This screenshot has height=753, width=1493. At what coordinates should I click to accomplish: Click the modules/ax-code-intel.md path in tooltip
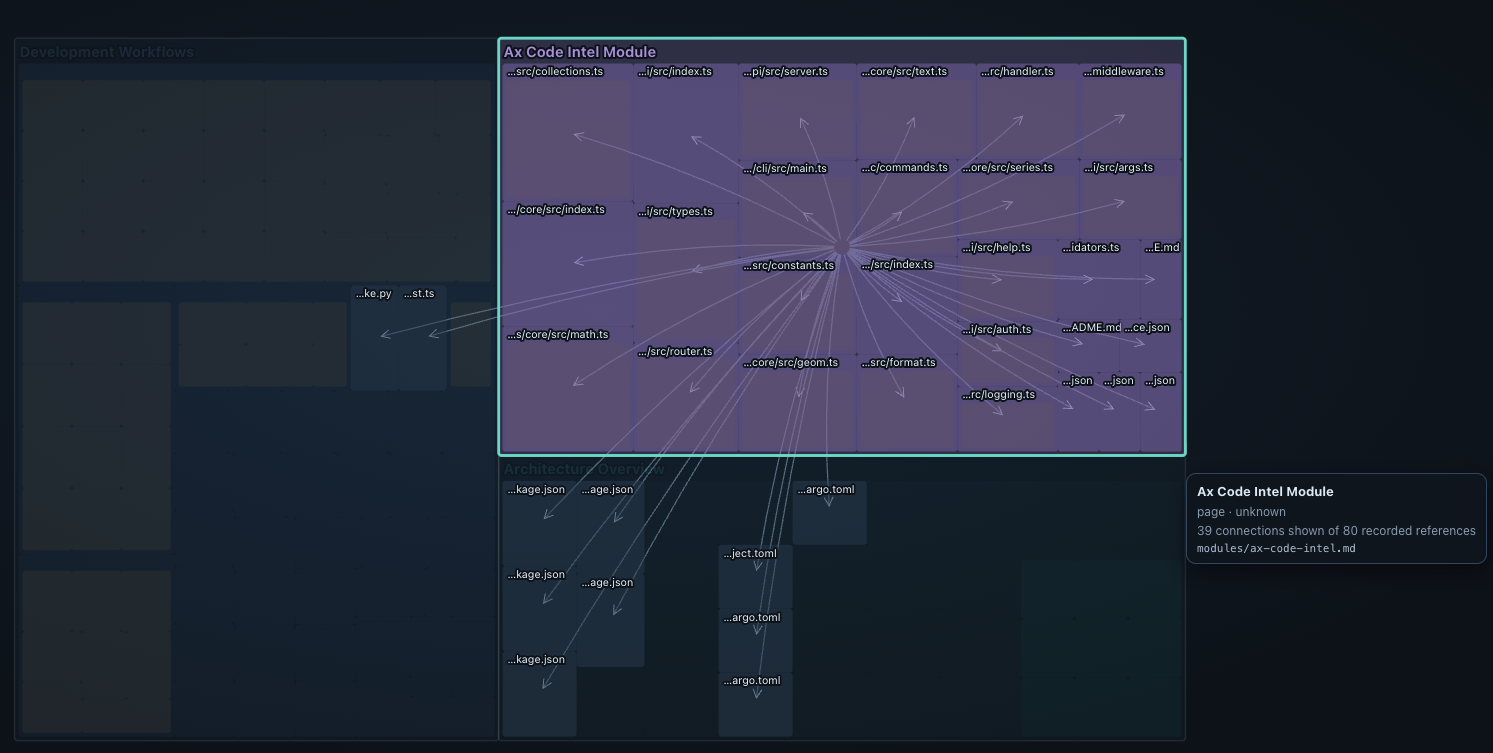pyautogui.click(x=1276, y=548)
